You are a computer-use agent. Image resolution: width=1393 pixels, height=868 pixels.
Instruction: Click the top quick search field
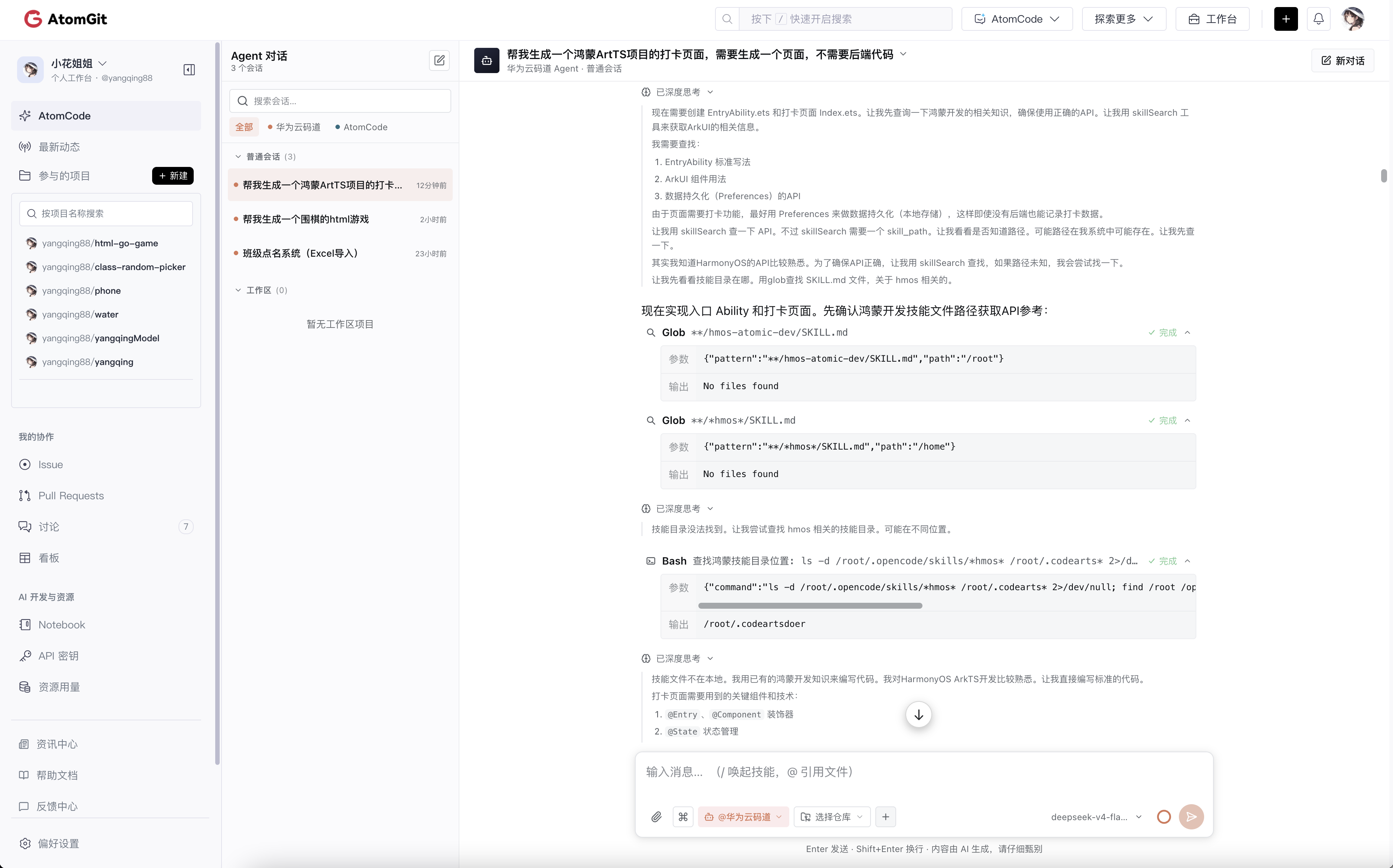845,19
